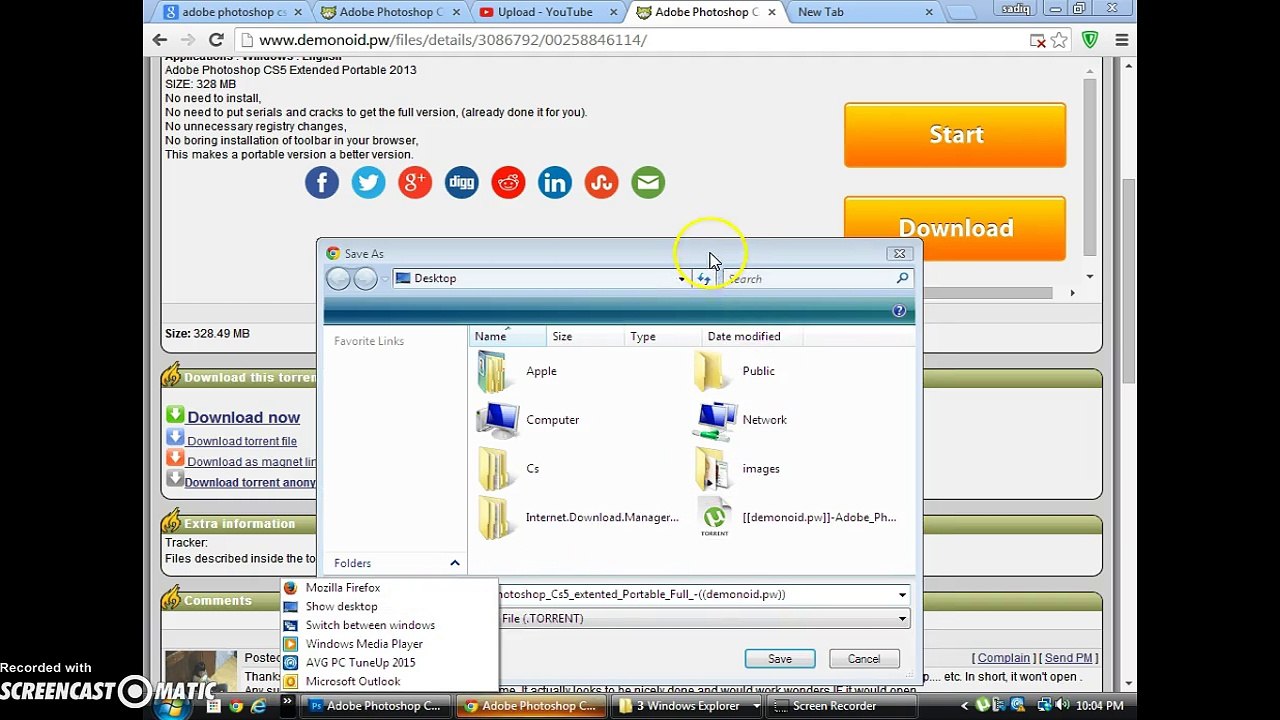1280x720 pixels.
Task: Collapse the Folders pane
Action: (x=454, y=563)
